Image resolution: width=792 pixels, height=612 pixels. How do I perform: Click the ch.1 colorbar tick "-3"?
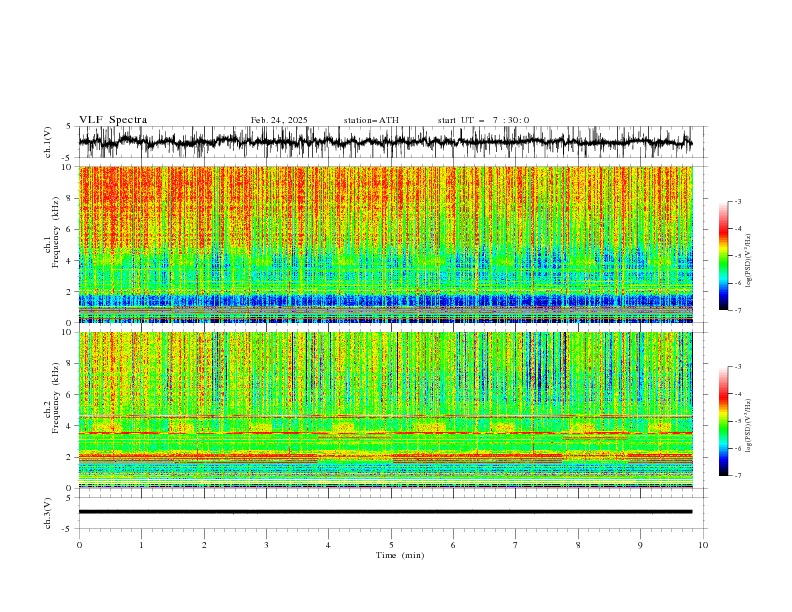[738, 201]
